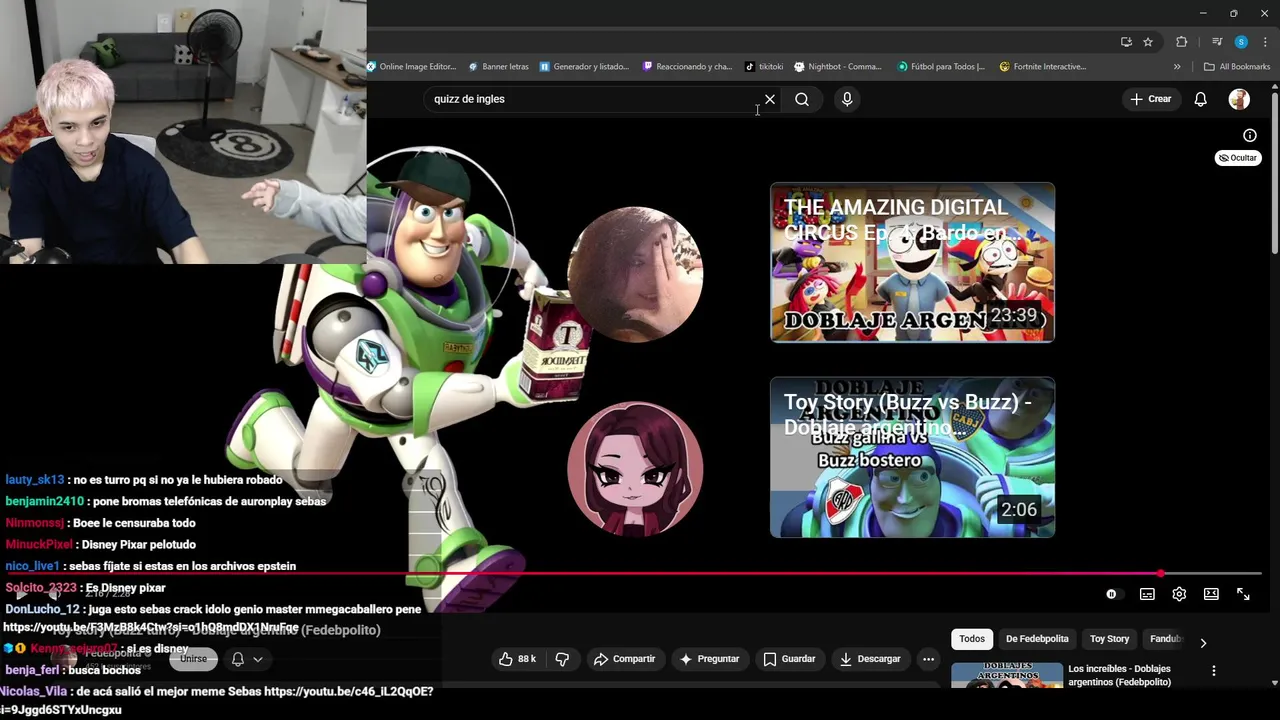Open Nightbot Commands bookmark
1280x720 pixels.
(x=838, y=67)
